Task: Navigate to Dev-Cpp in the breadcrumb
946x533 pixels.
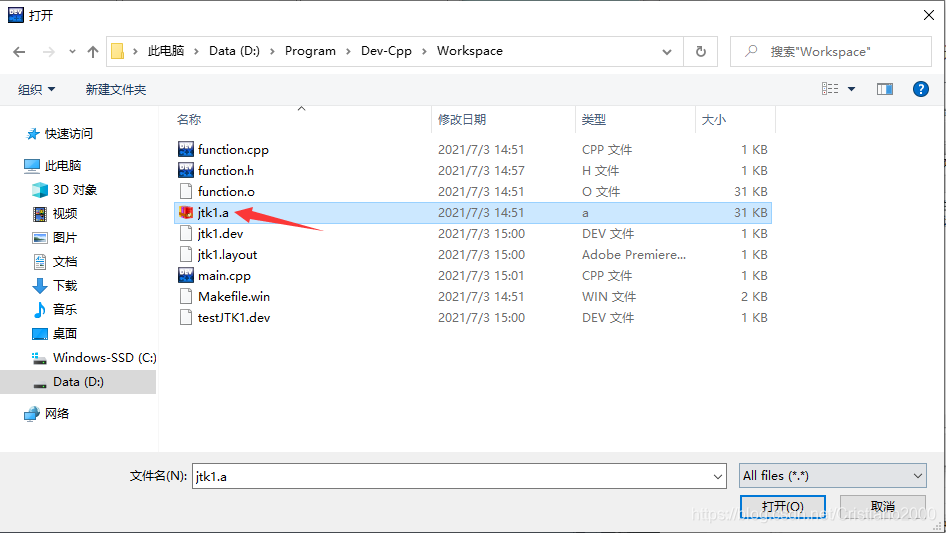Action: tap(386, 51)
